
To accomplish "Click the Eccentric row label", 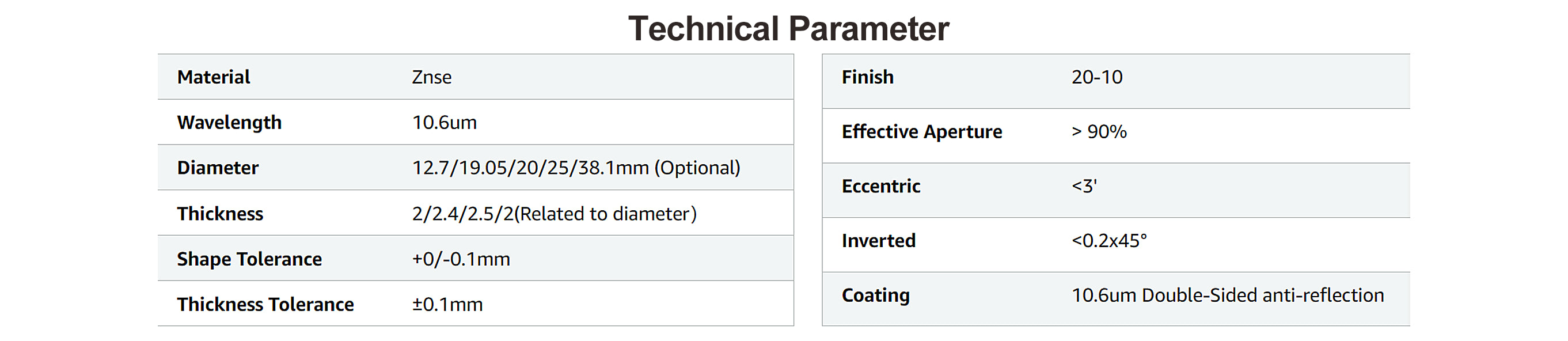I will click(x=881, y=186).
